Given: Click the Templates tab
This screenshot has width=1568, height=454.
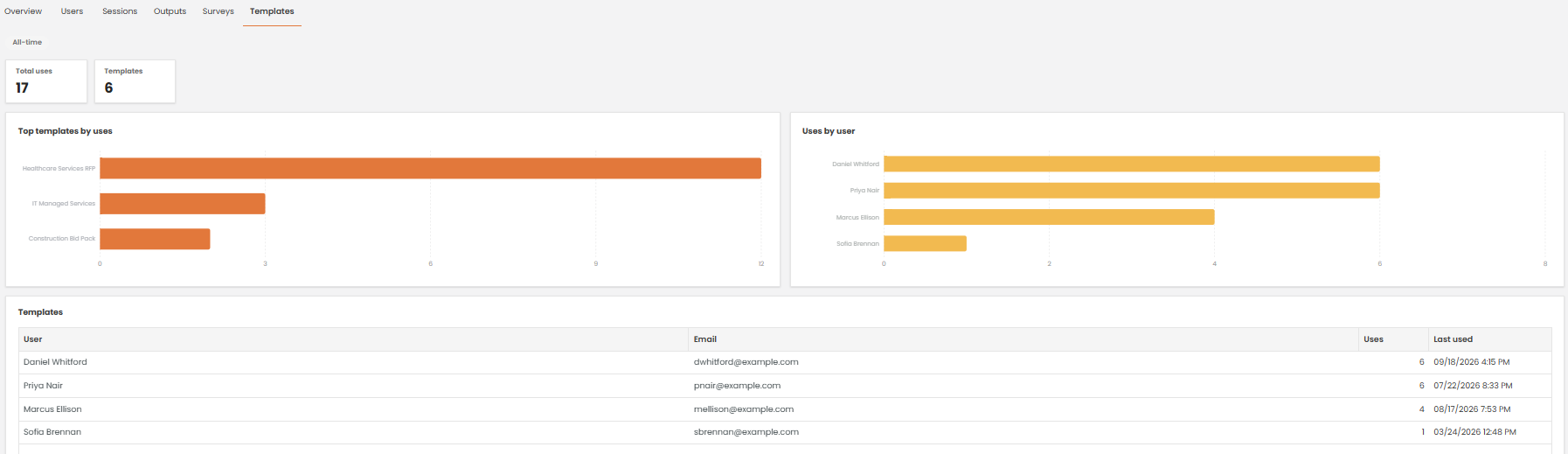Looking at the screenshot, I should tap(272, 11).
